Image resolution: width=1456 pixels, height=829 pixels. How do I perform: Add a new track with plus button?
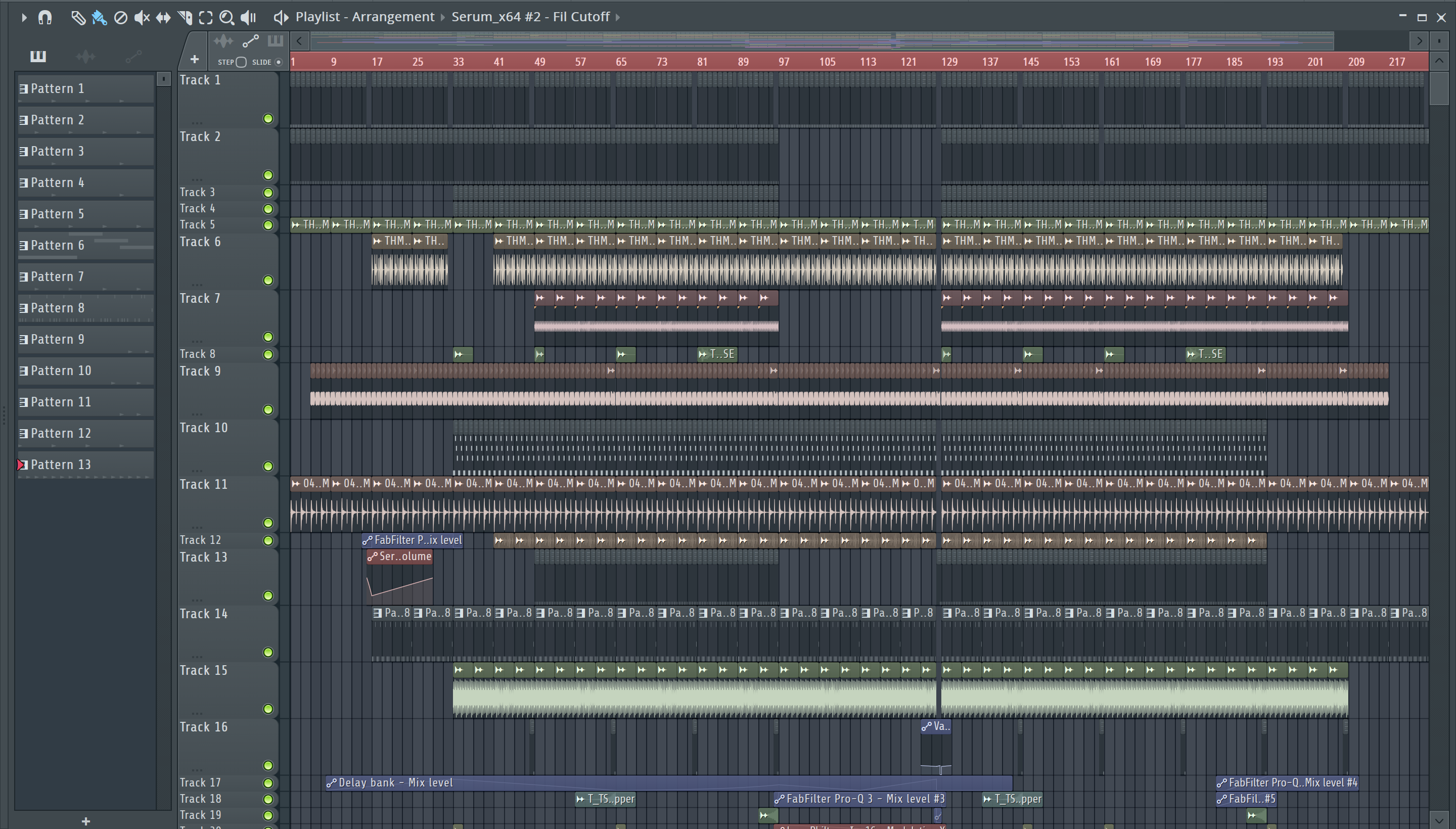(x=194, y=59)
